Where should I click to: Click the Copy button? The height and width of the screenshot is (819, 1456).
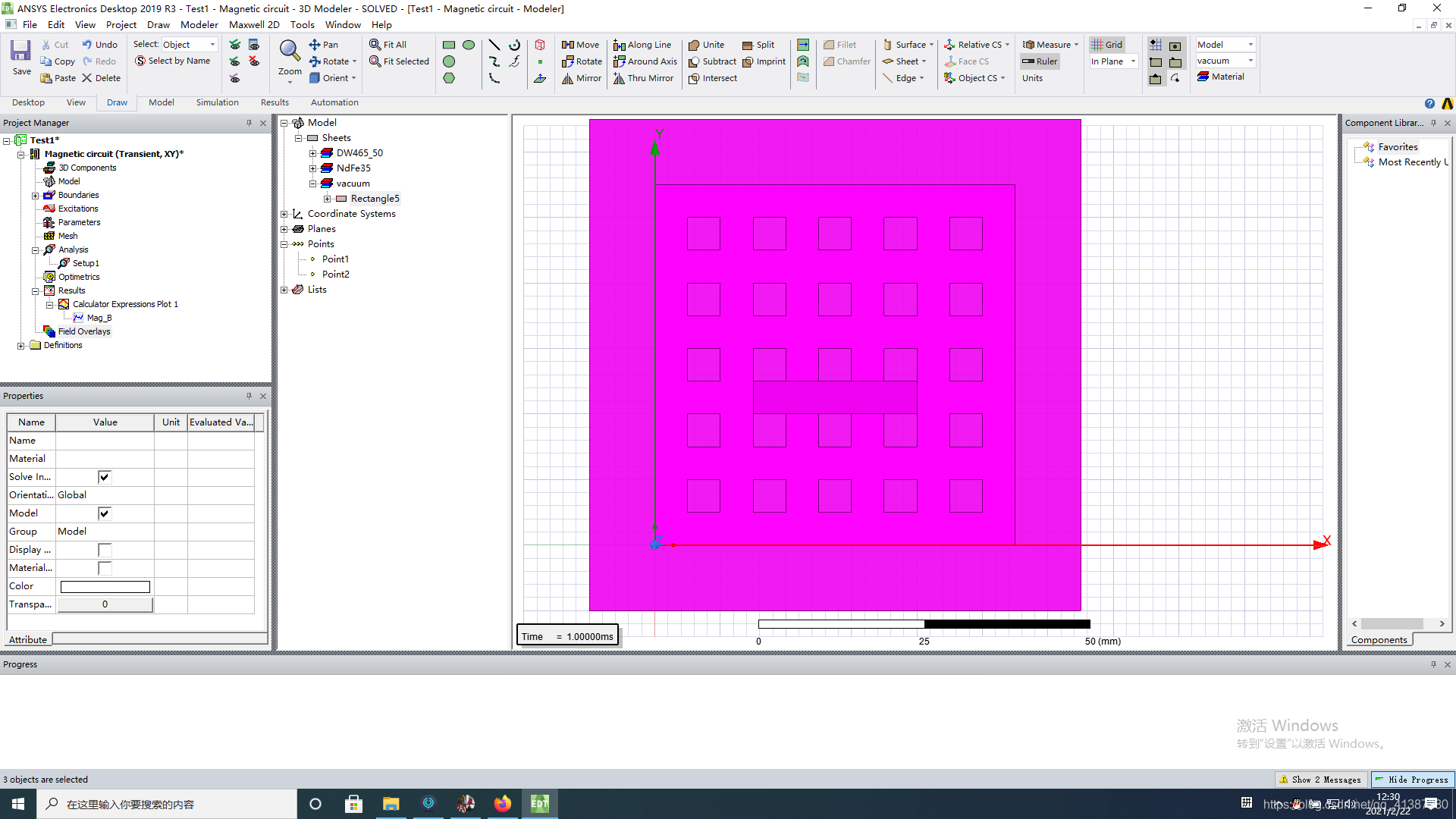click(x=58, y=61)
